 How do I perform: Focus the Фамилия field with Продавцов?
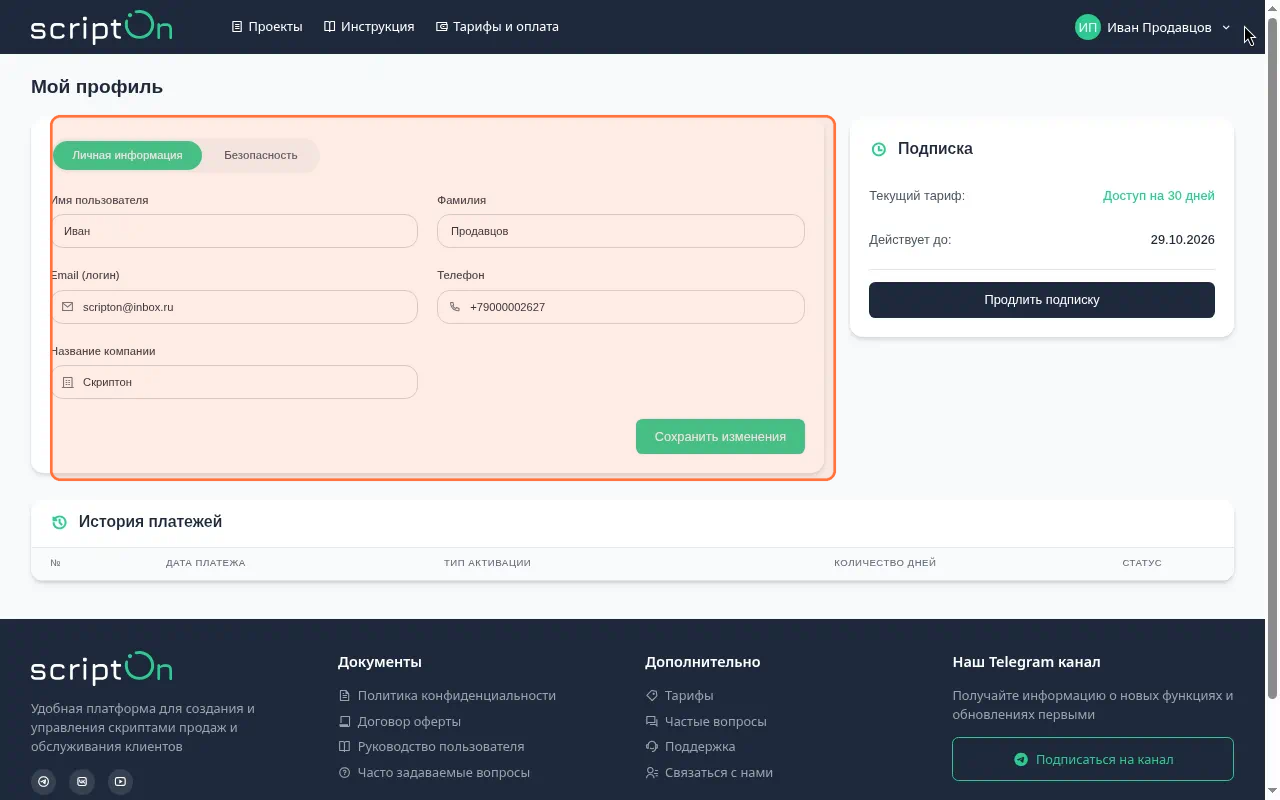pos(621,231)
